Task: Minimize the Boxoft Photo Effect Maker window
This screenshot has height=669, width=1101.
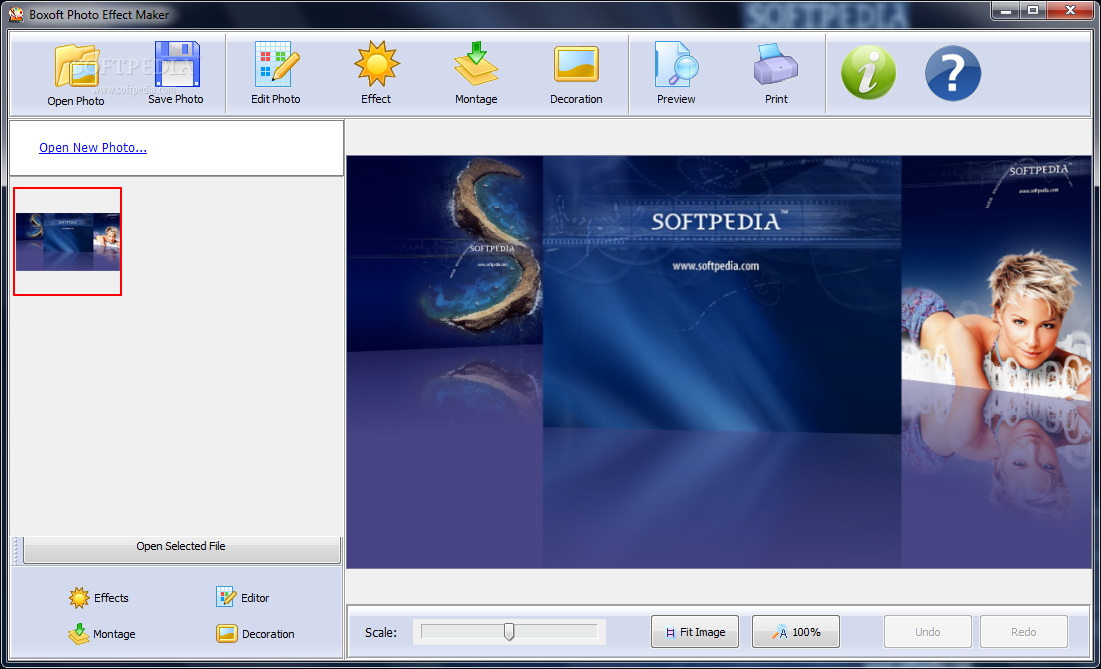Action: [1006, 10]
